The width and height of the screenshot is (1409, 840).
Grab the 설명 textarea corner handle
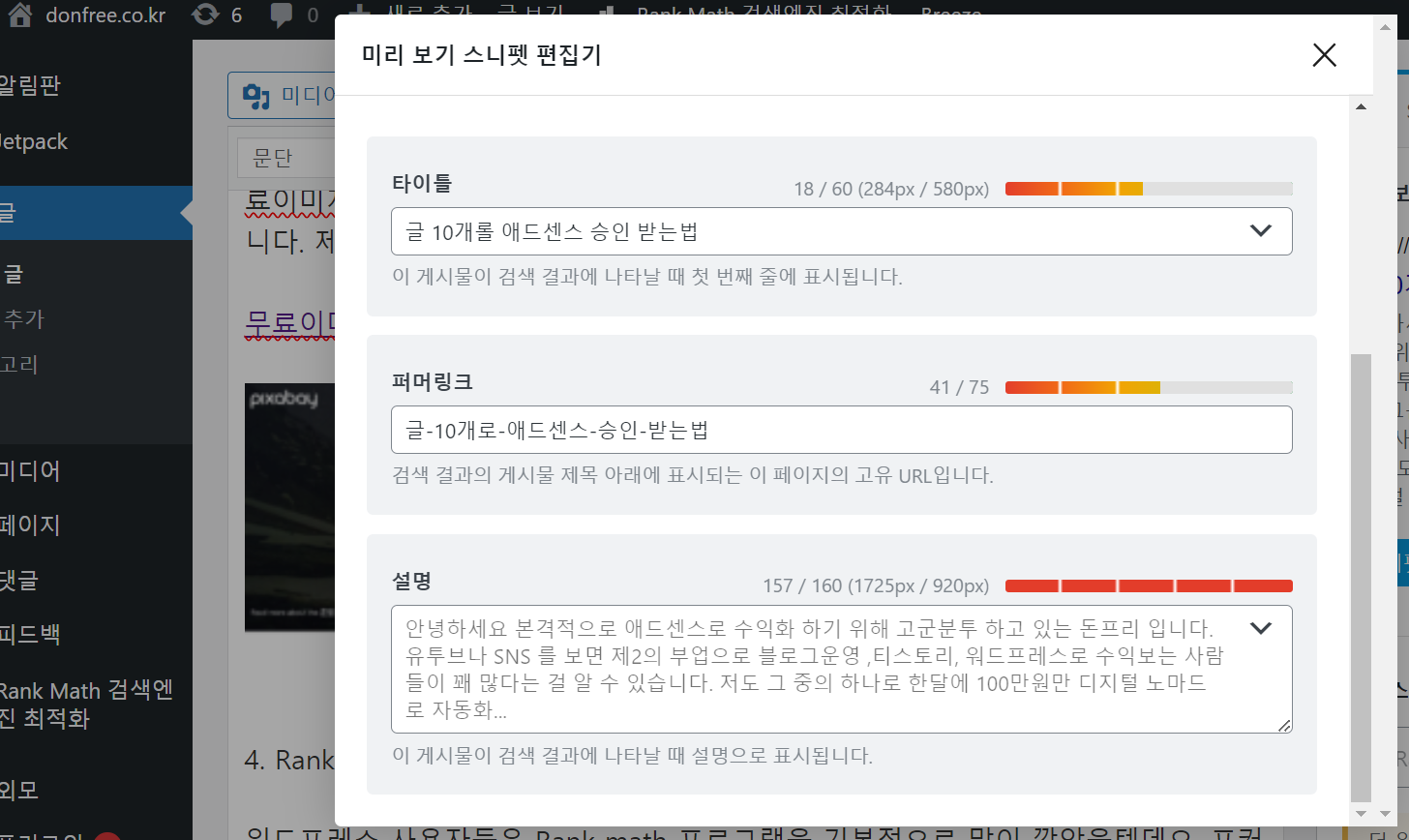click(x=1284, y=726)
